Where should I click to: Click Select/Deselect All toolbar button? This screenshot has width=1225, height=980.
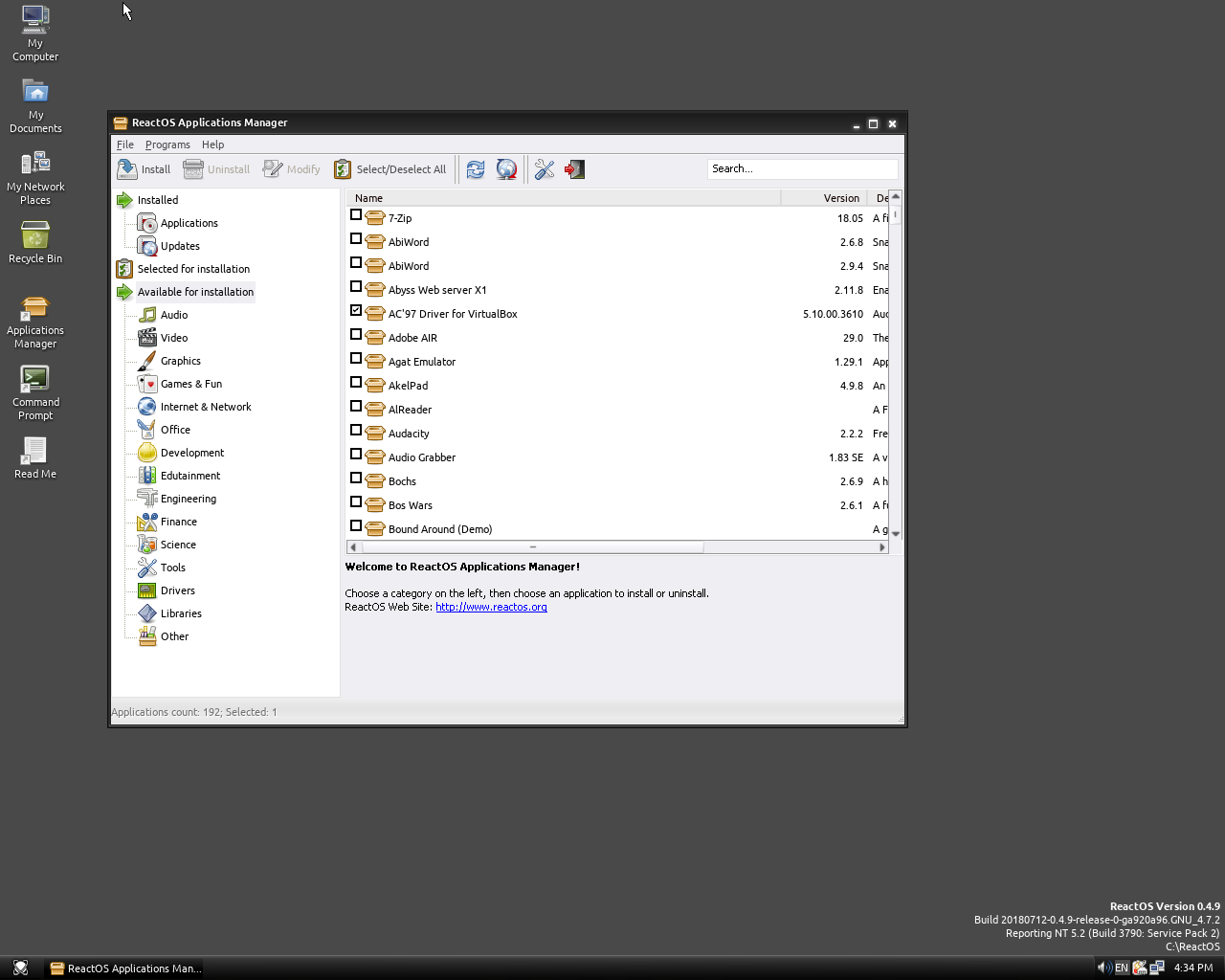point(390,169)
